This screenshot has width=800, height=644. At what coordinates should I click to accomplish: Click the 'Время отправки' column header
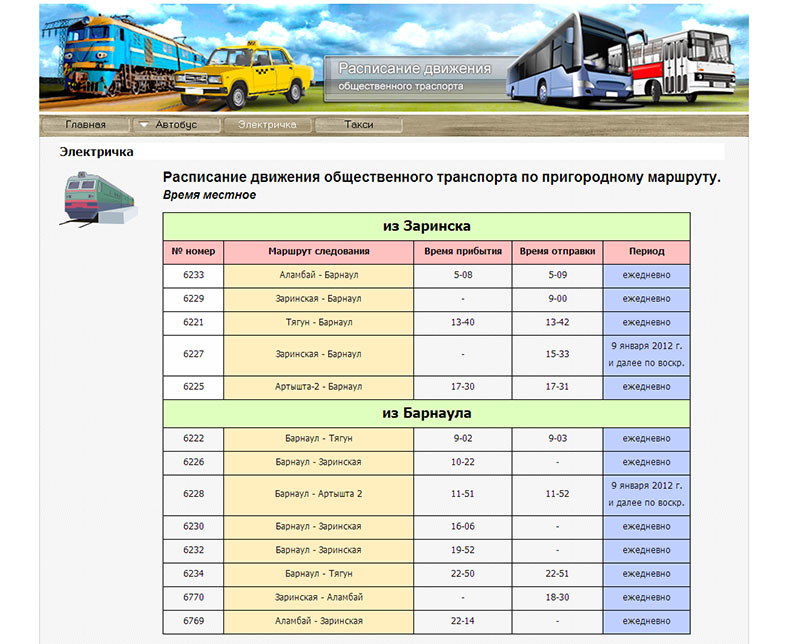558,252
